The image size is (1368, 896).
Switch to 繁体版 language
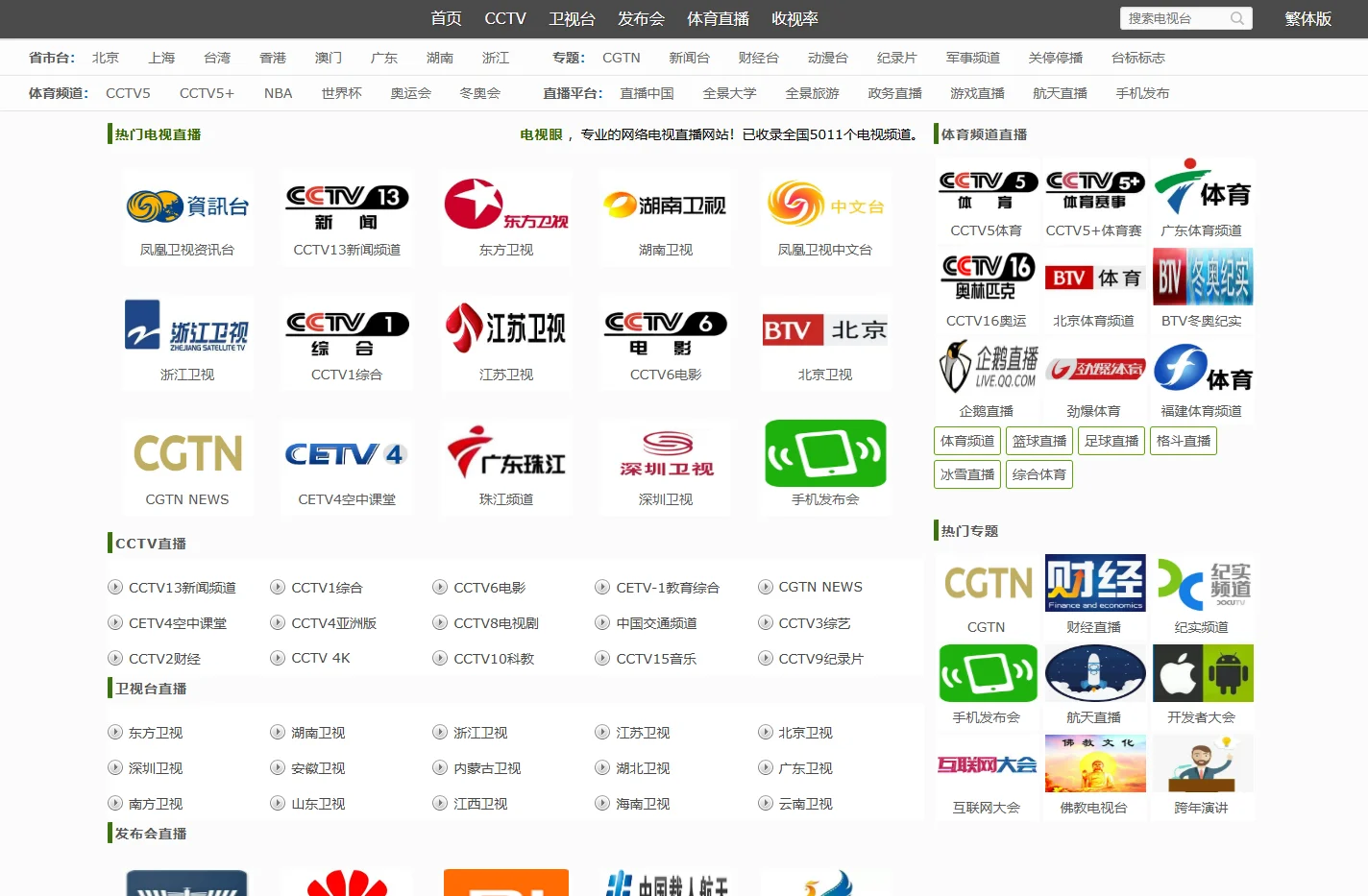(1308, 18)
